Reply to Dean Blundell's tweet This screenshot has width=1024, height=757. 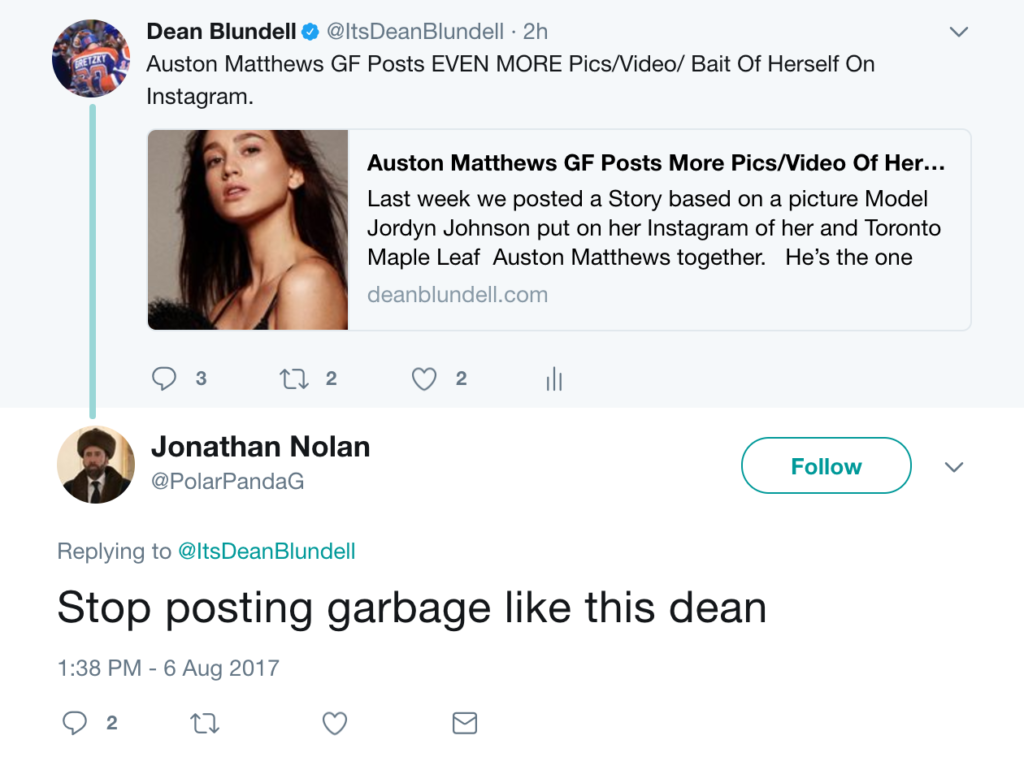coord(164,378)
